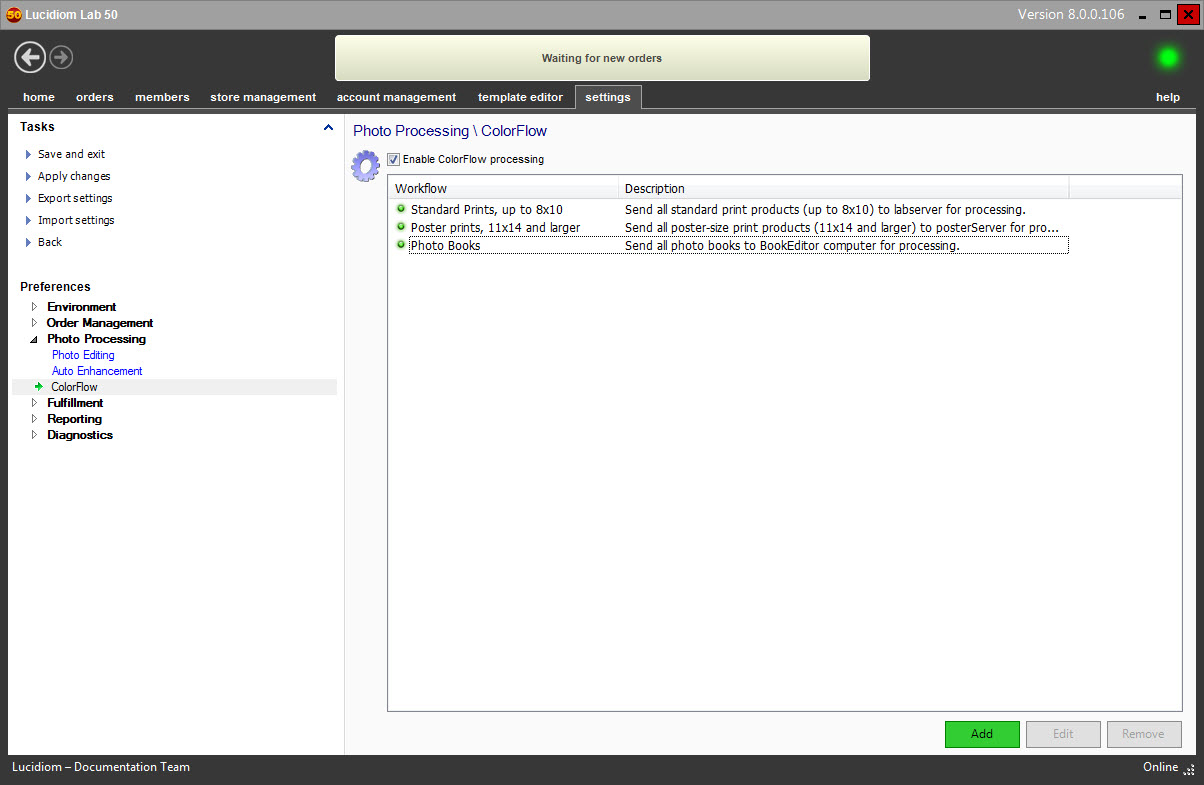Open Auto Enhancement preferences
1204x785 pixels.
97,371
